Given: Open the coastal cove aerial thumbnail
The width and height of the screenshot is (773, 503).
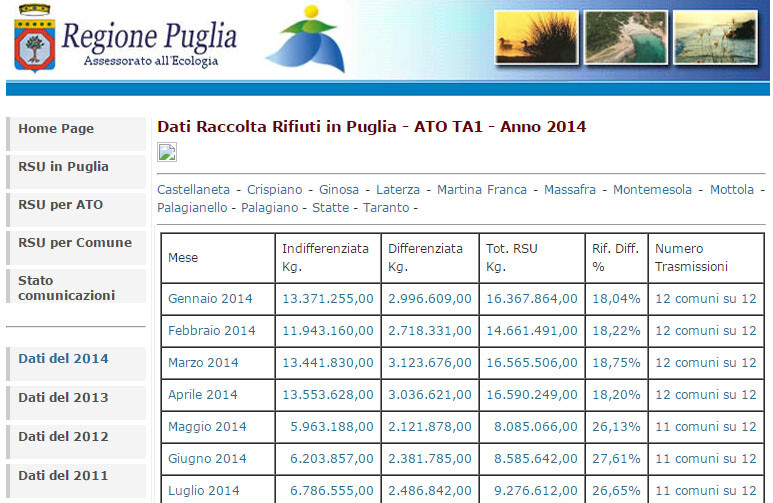Looking at the screenshot, I should pos(626,38).
